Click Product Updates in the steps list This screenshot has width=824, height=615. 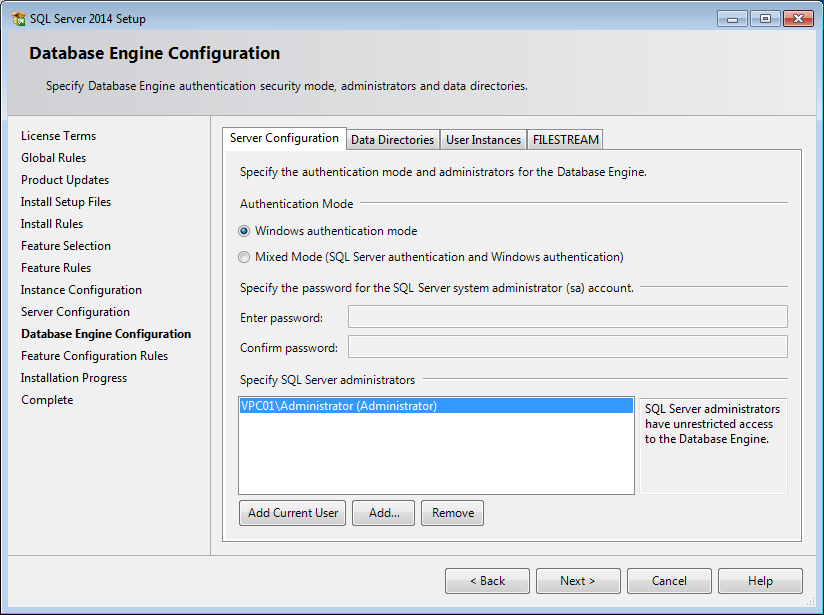point(65,180)
